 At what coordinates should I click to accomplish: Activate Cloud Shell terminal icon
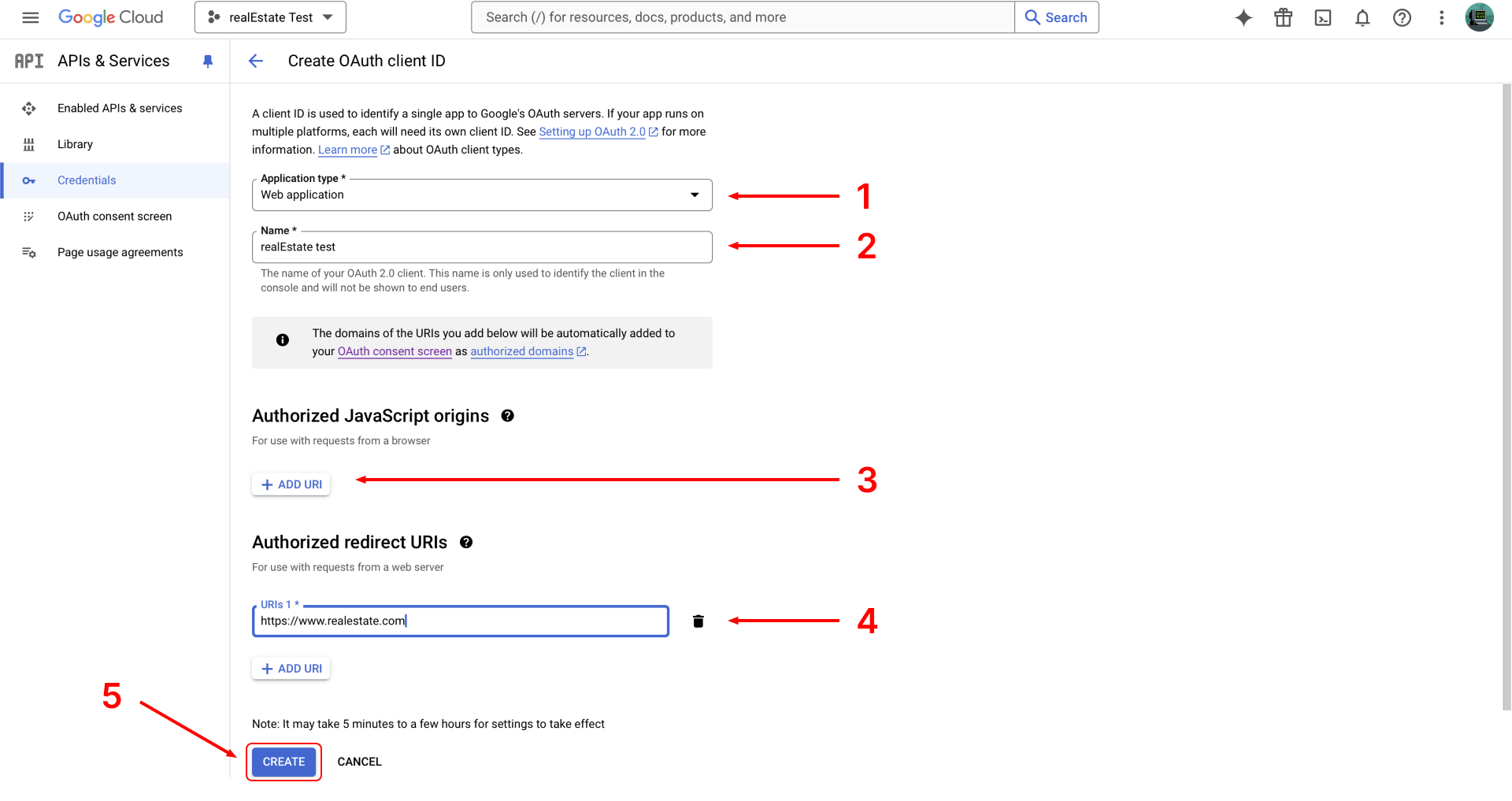coord(1323,17)
